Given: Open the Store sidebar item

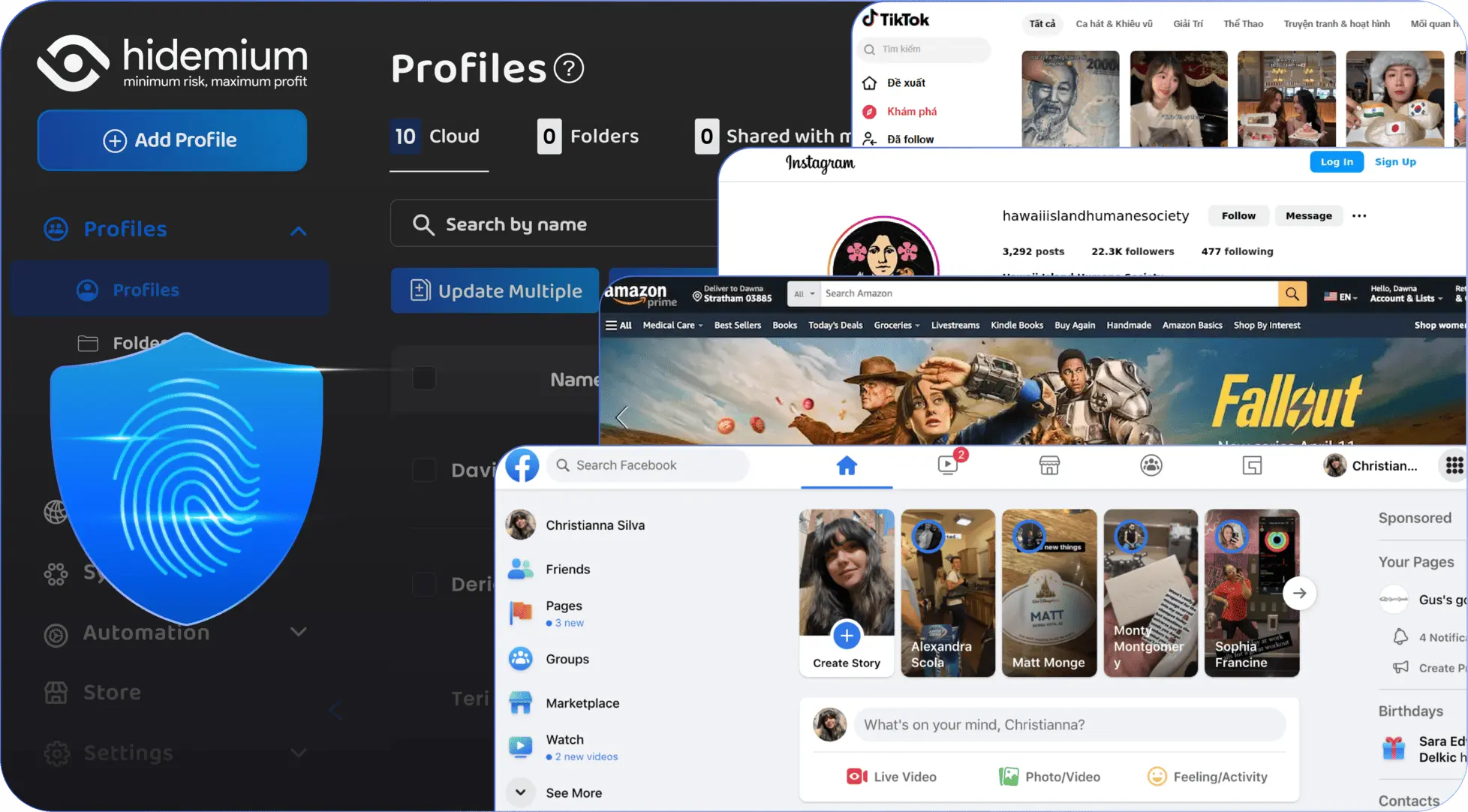Looking at the screenshot, I should [93, 692].
